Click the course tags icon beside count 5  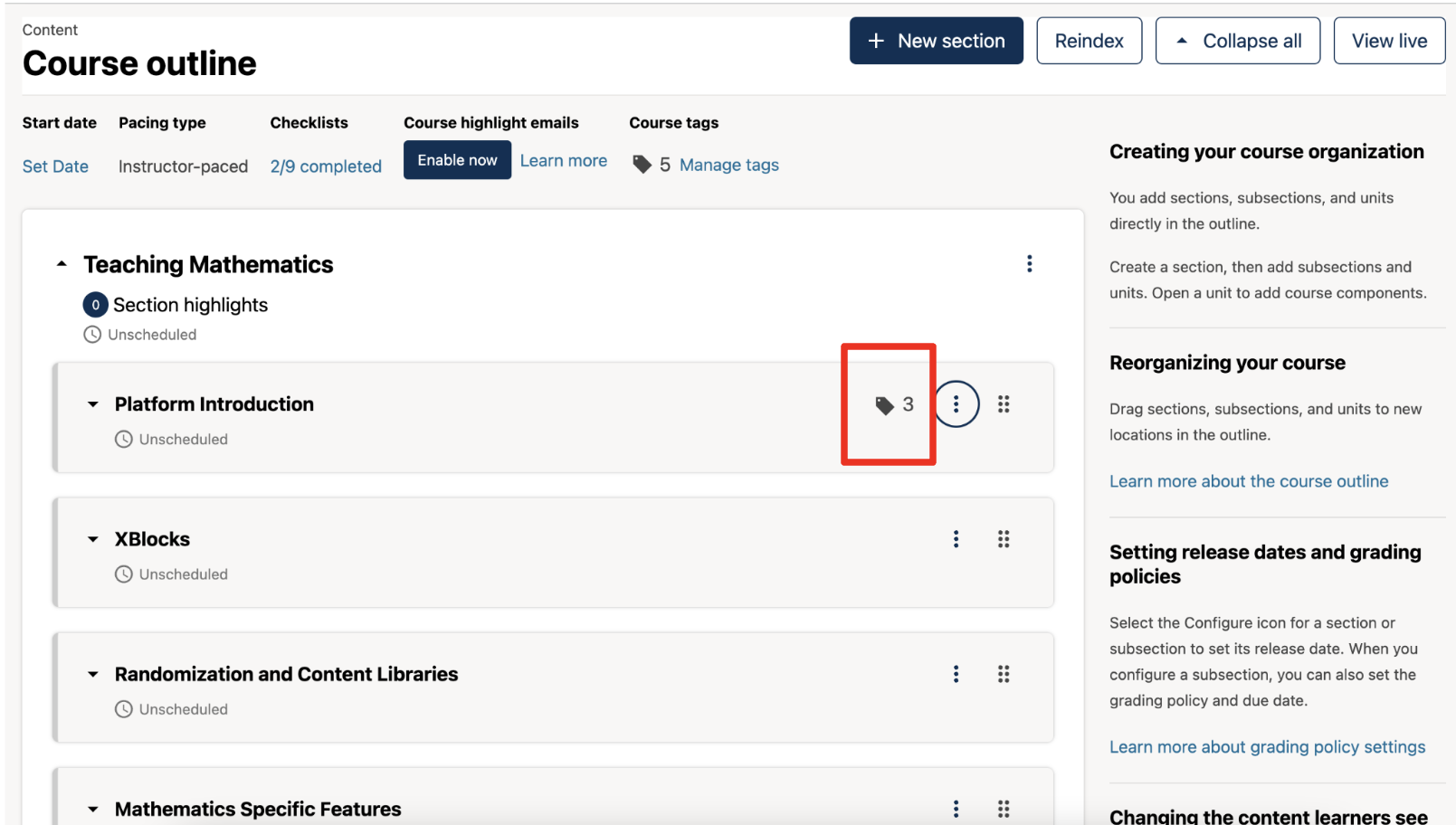point(642,165)
